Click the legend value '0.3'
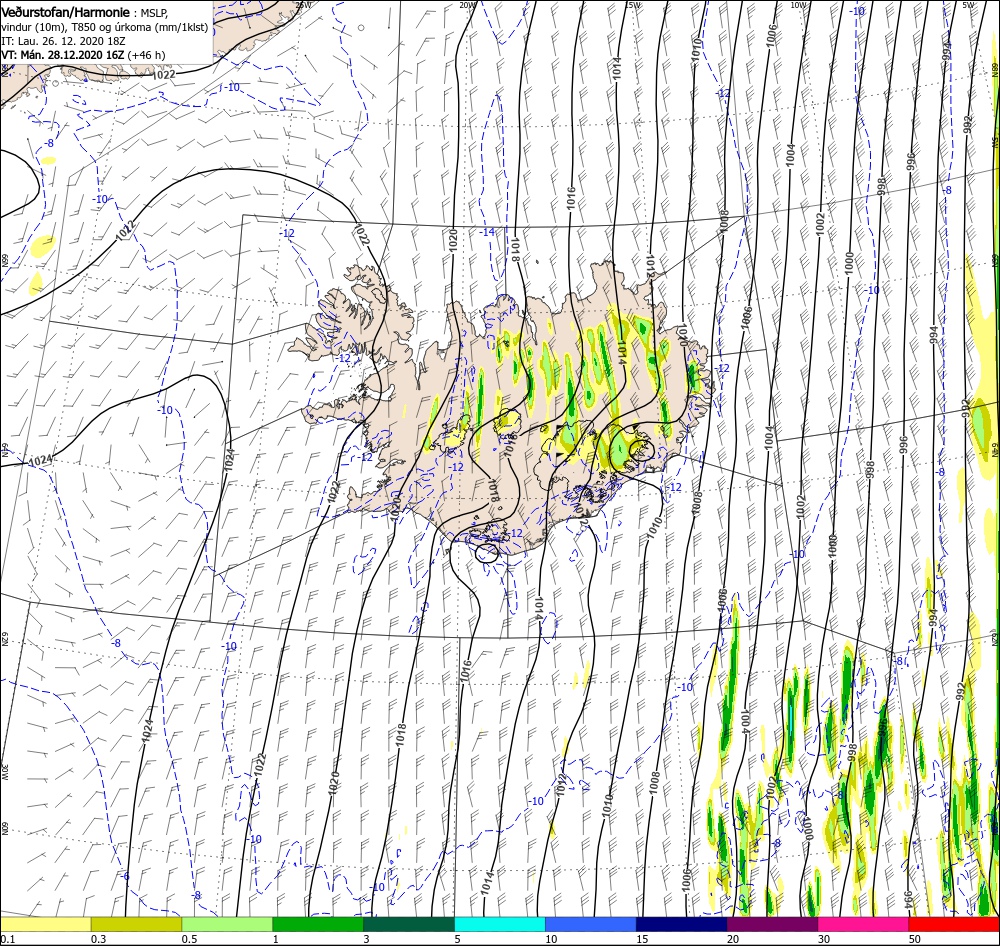Screen dimensions: 1000x946 pyautogui.click(x=98, y=939)
